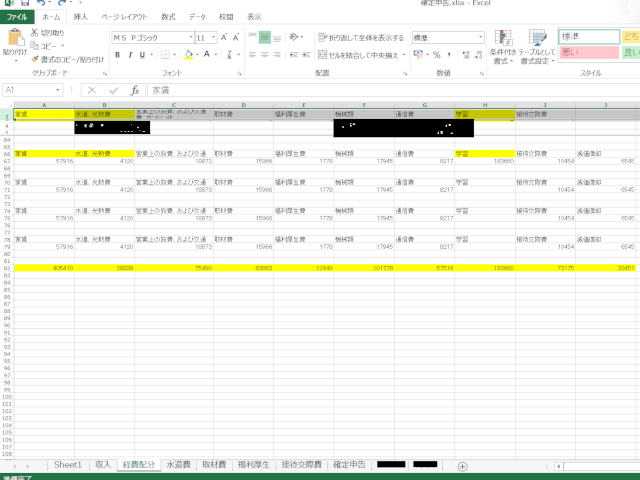Click the cell Borders icon
Viewport: 640px width, 480px height.
point(165,55)
